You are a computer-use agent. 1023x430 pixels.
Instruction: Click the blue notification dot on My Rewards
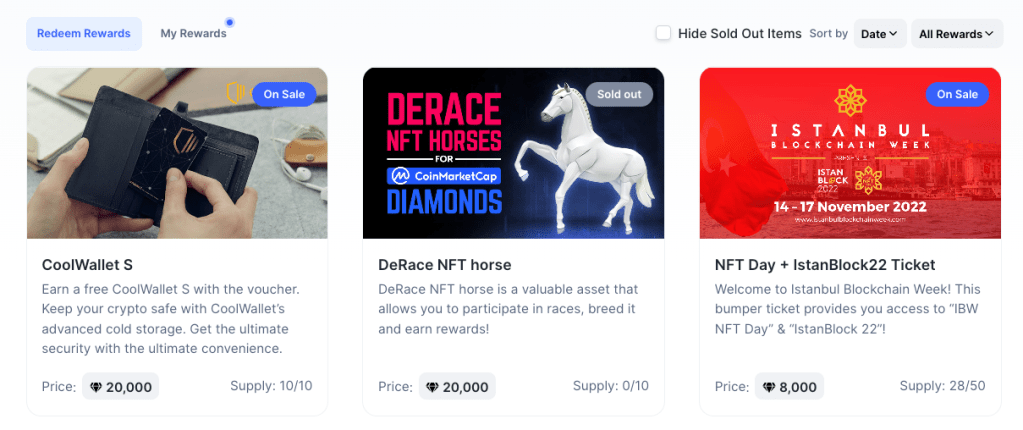coord(230,22)
